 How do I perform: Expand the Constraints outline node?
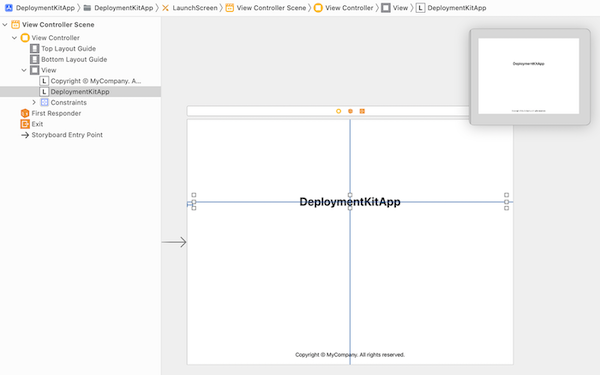[34, 102]
